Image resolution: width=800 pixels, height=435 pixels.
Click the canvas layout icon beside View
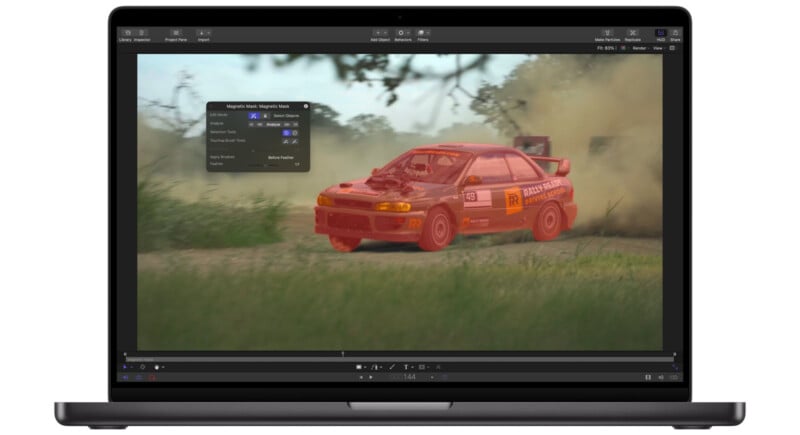[x=672, y=48]
